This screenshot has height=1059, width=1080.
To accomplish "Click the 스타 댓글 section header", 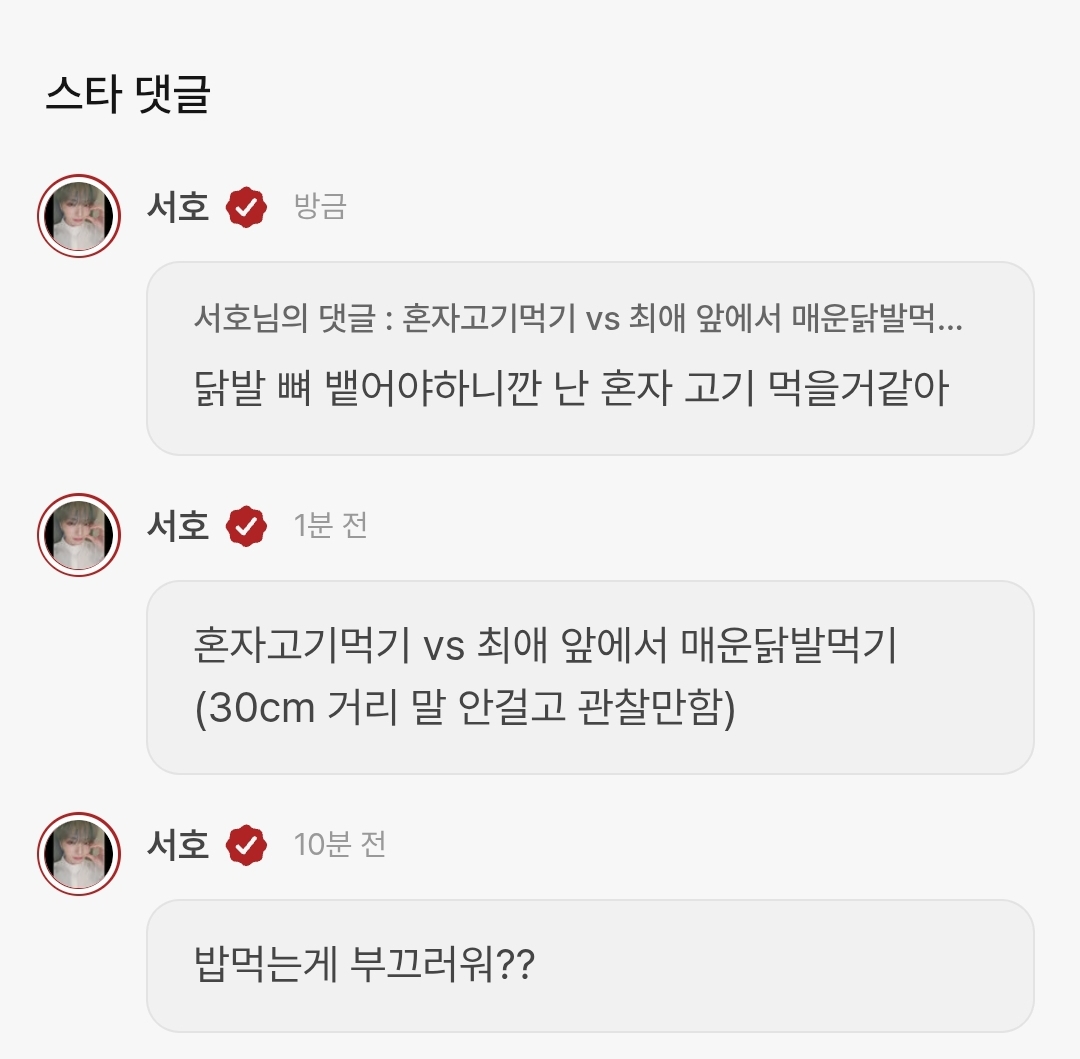I will [x=127, y=96].
